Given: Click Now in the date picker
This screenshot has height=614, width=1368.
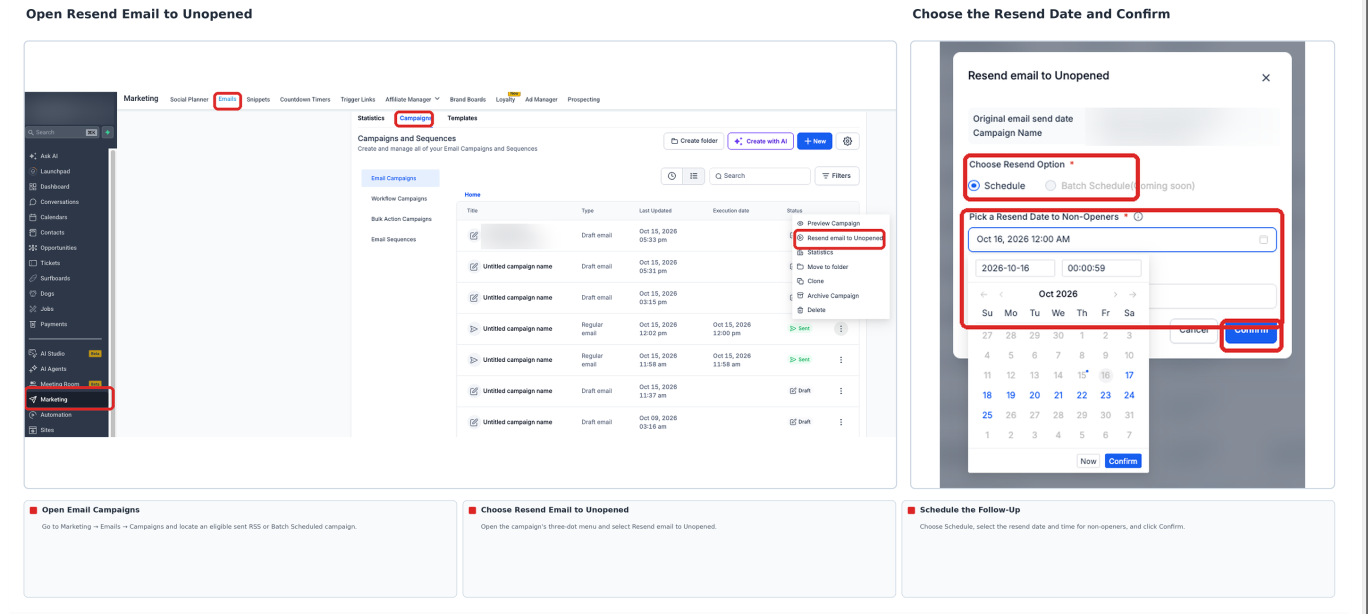Looking at the screenshot, I should click(x=1088, y=461).
